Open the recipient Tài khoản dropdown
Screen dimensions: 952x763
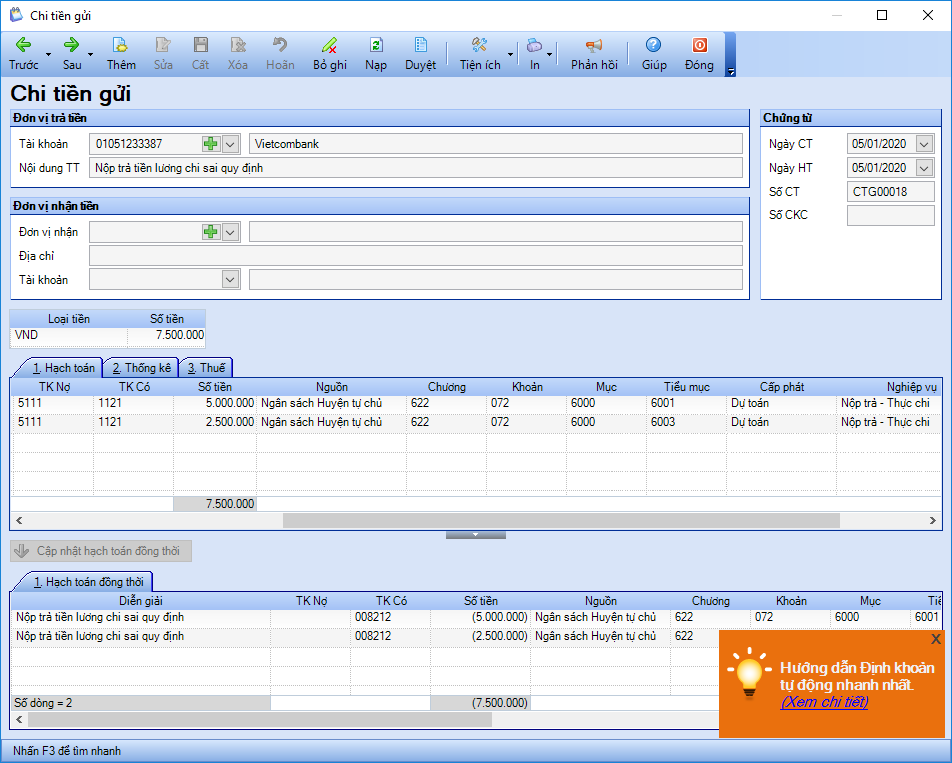click(x=230, y=280)
